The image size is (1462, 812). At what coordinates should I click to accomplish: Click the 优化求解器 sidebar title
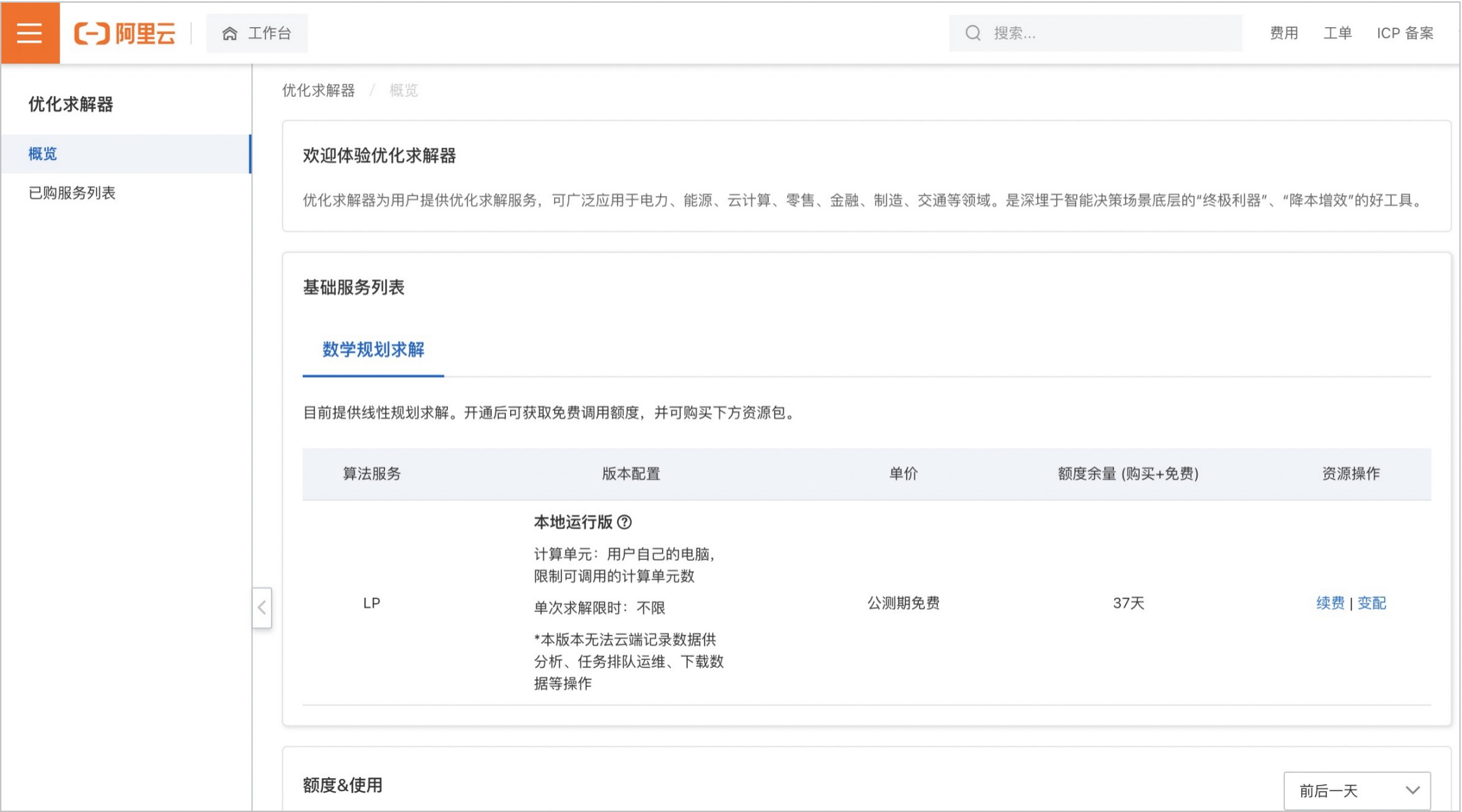(71, 105)
